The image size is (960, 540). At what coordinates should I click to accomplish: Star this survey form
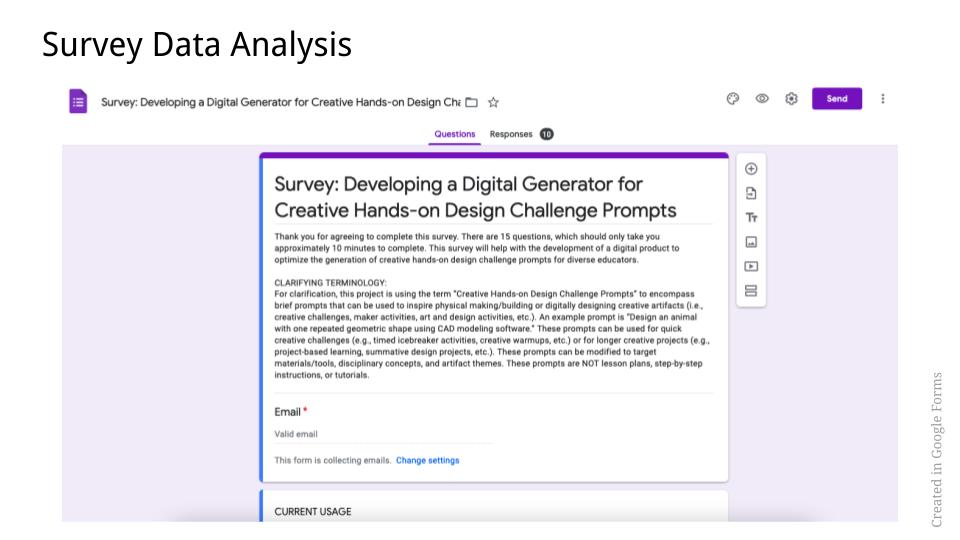493,101
